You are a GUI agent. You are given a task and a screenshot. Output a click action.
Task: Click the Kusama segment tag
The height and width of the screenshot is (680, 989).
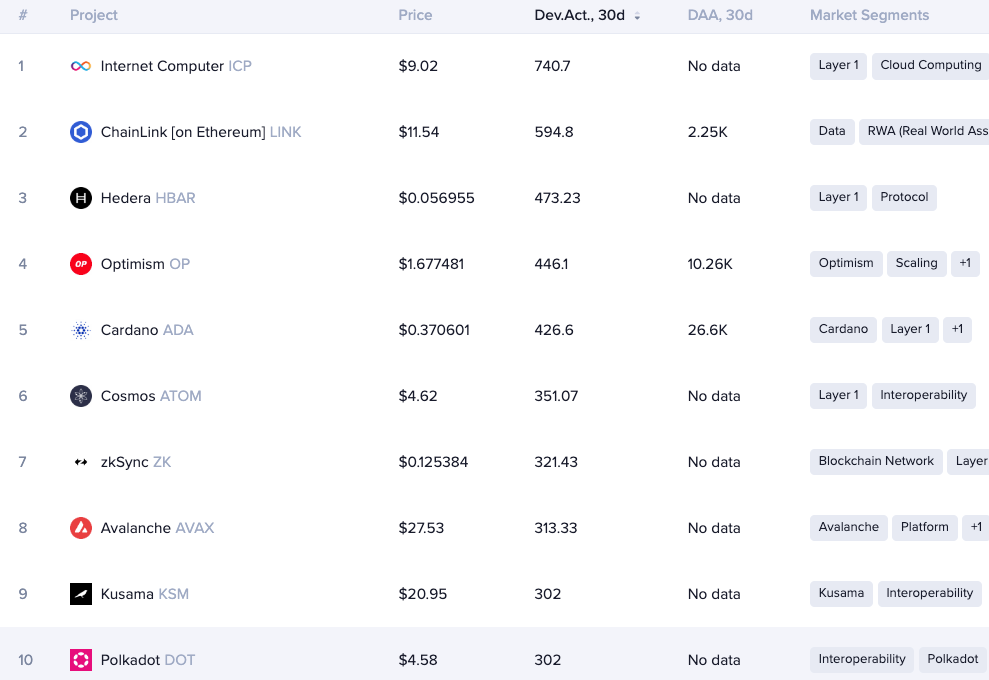tap(841, 594)
